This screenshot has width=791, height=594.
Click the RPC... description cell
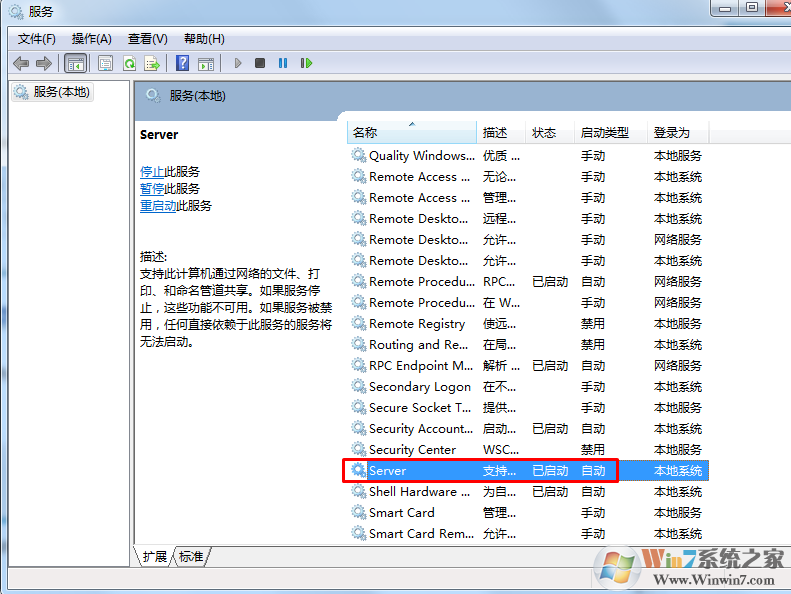click(499, 282)
